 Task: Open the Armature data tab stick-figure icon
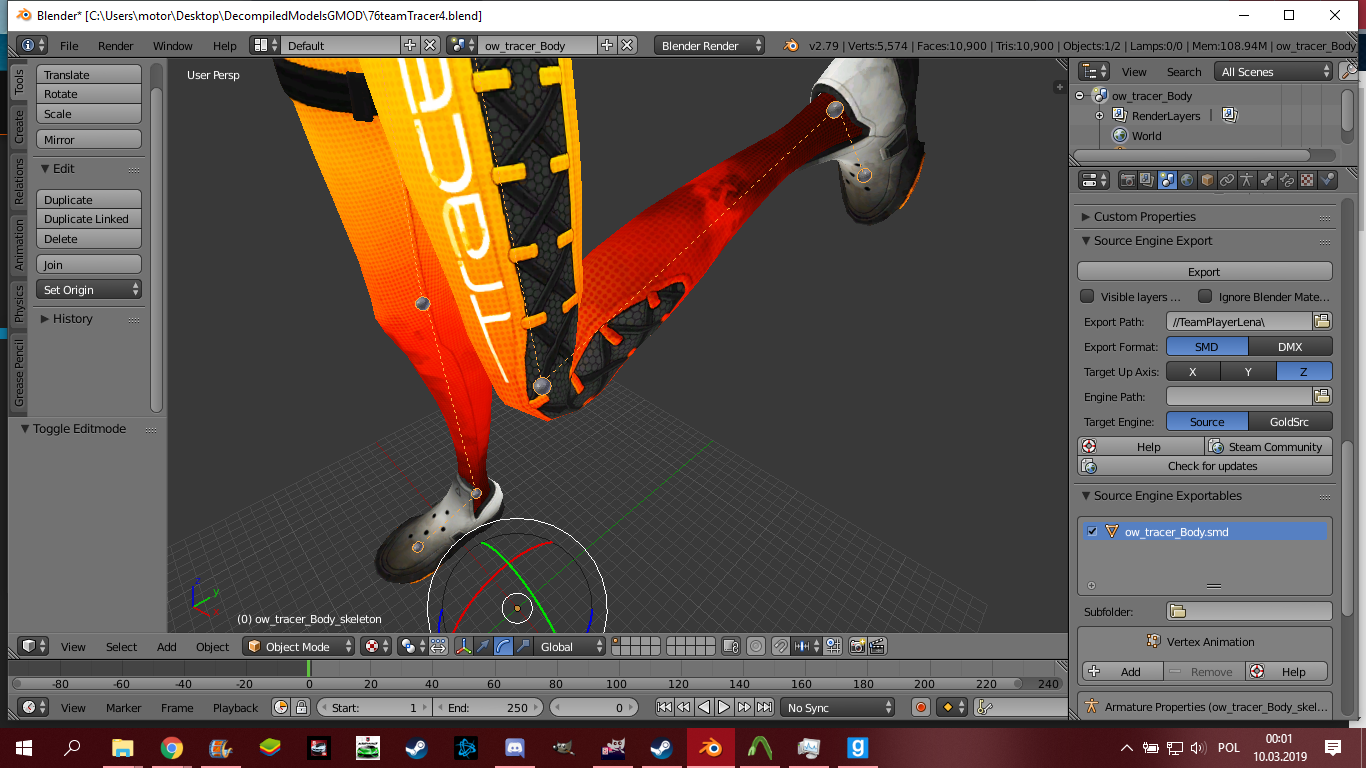coord(1247,180)
